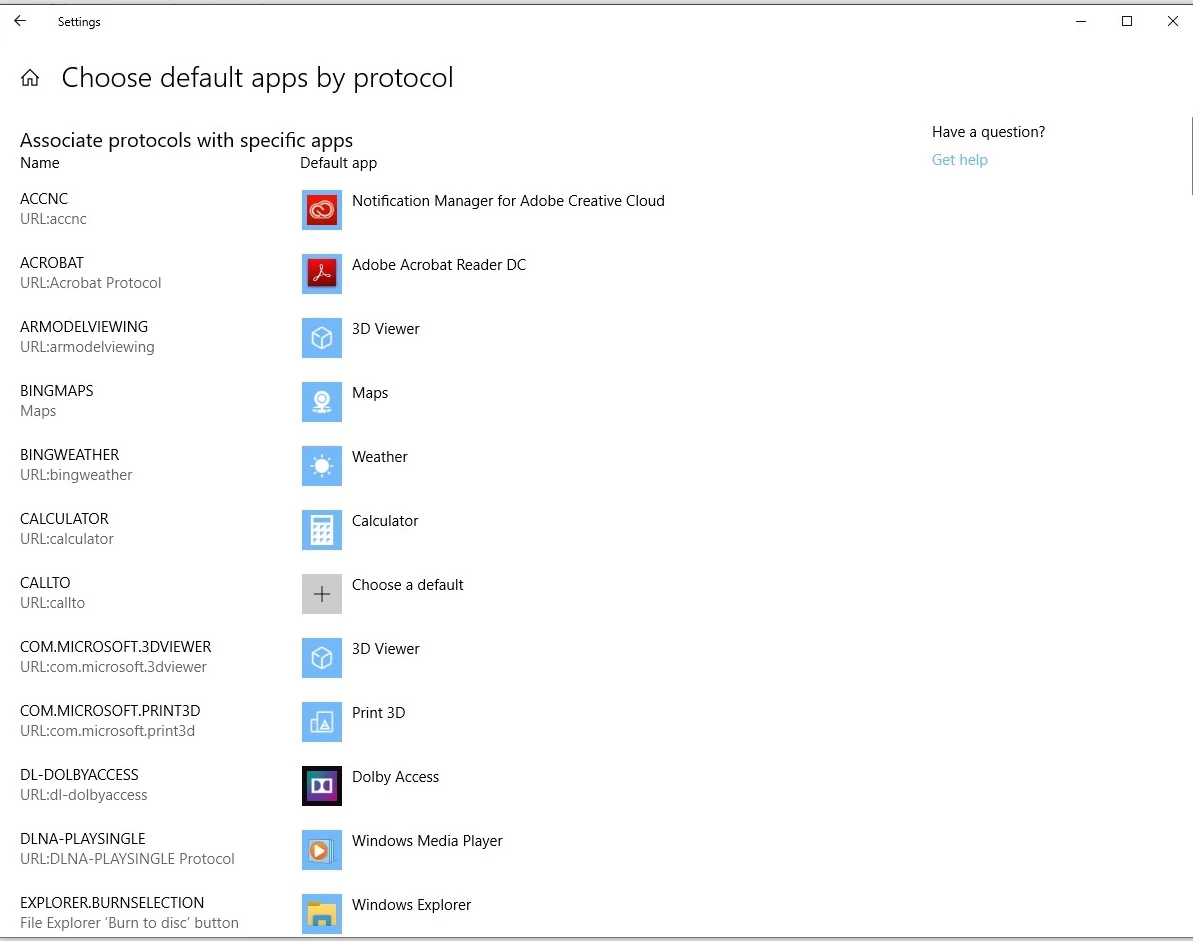Click the URL:DLNA-PLAYSINGLE Protocol description
1193x941 pixels.
(127, 859)
